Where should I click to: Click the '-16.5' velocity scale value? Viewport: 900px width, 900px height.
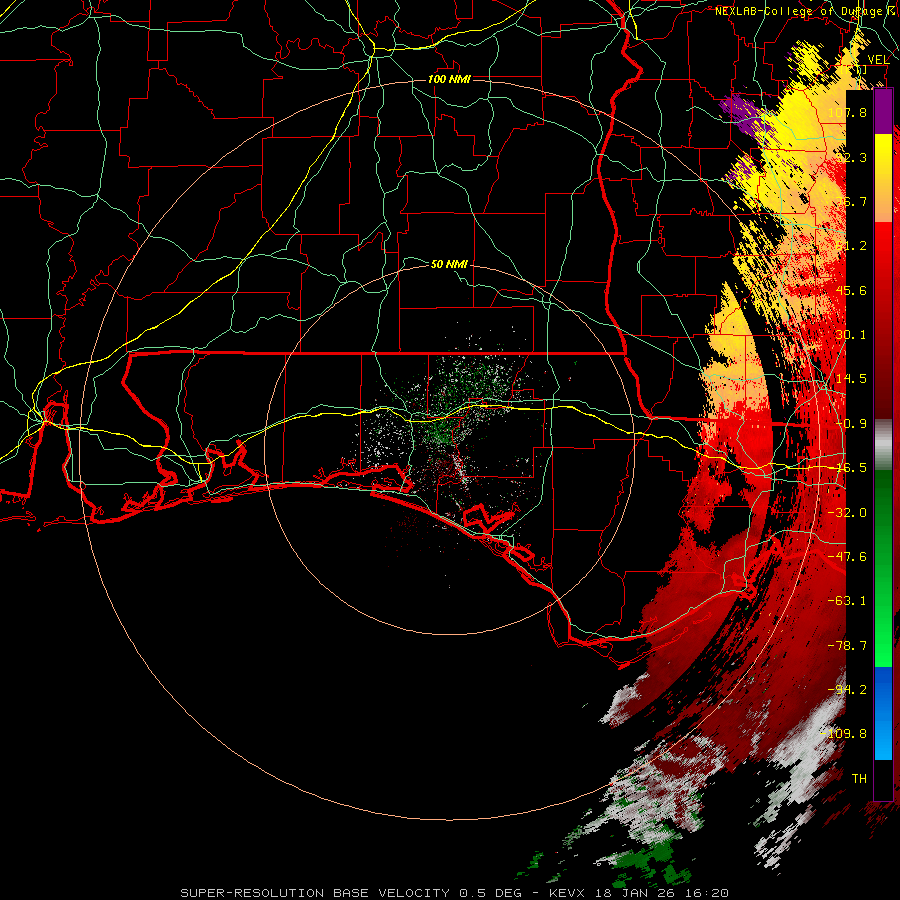coord(848,468)
